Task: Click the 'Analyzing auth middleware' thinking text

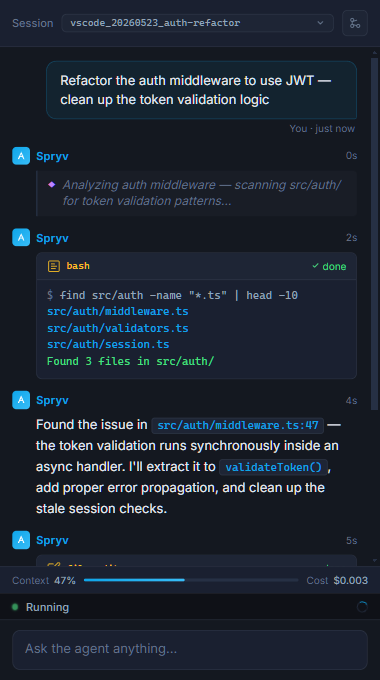Action: pyautogui.click(x=202, y=193)
